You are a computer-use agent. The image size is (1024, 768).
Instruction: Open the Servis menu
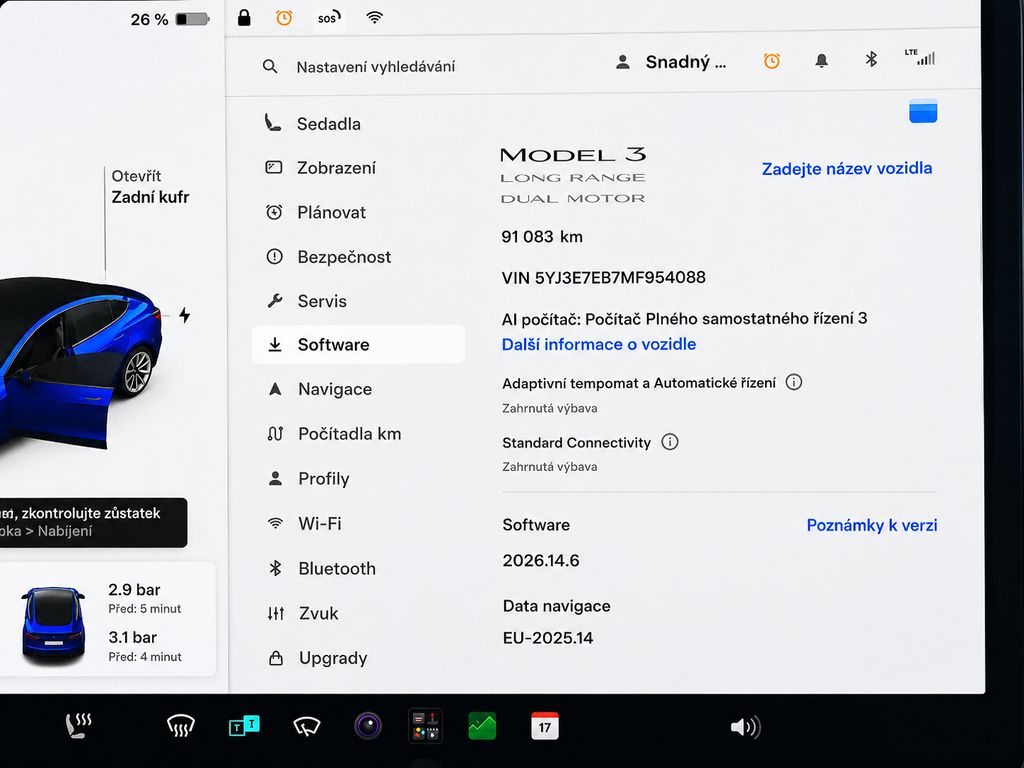pyautogui.click(x=358, y=301)
